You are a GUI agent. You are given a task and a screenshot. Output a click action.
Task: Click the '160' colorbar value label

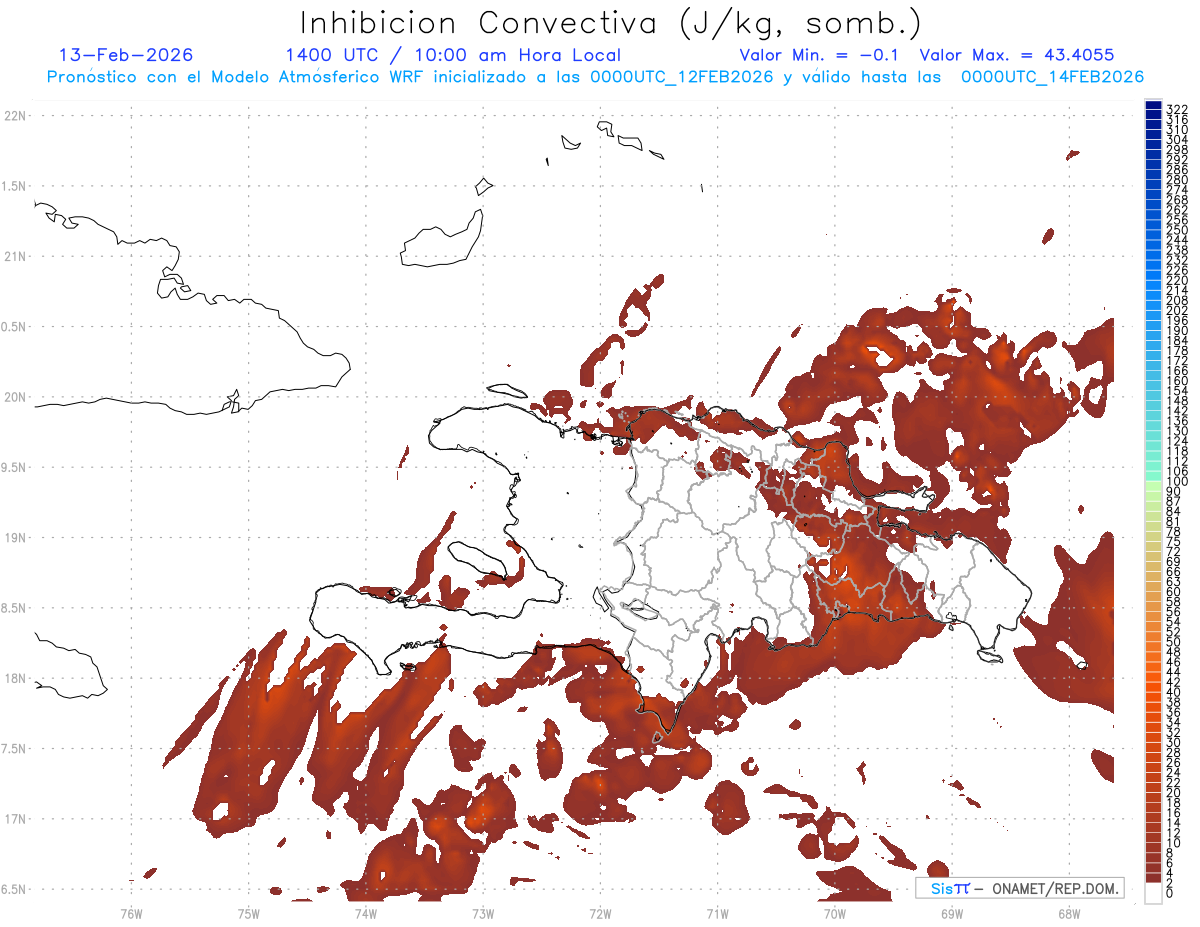click(1176, 381)
